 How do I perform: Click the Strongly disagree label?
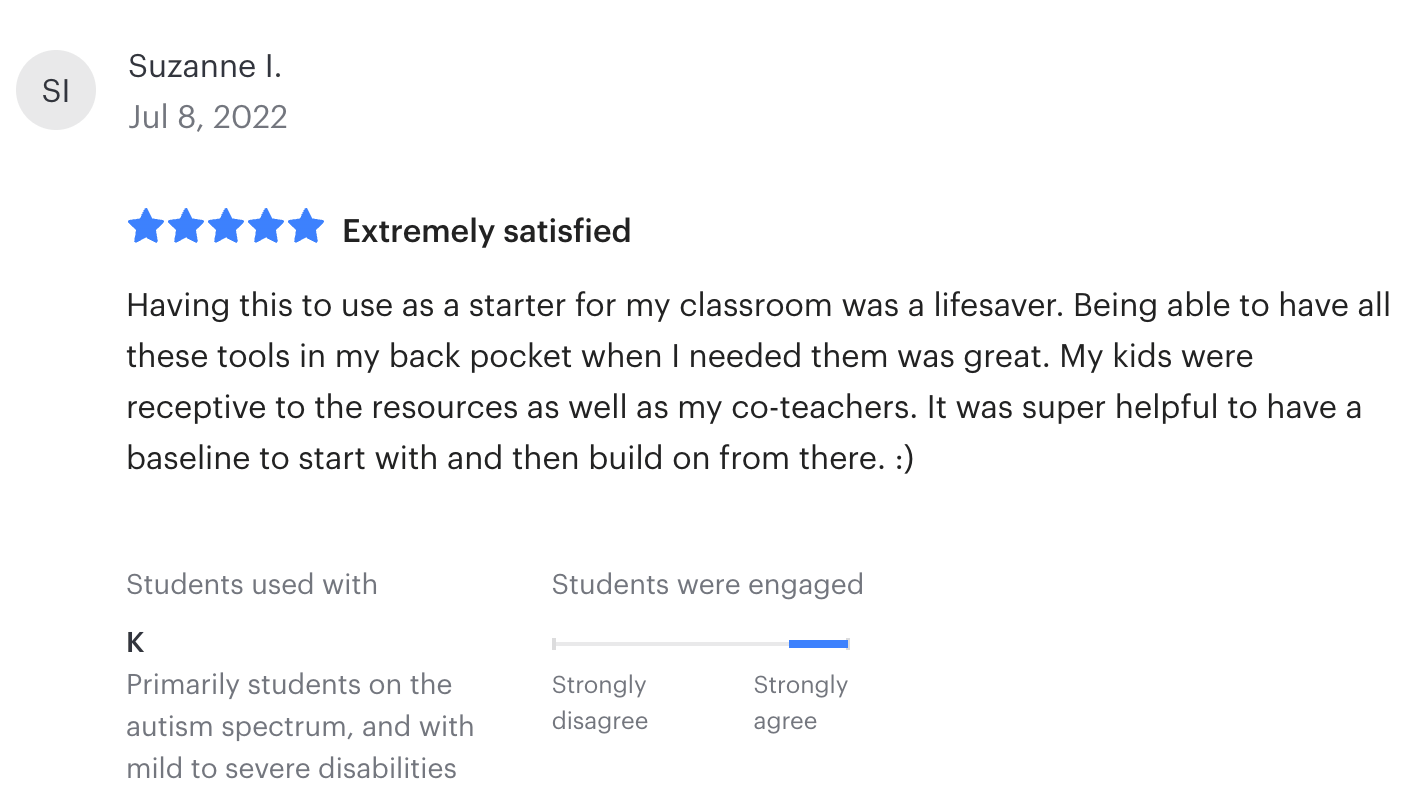coord(600,703)
